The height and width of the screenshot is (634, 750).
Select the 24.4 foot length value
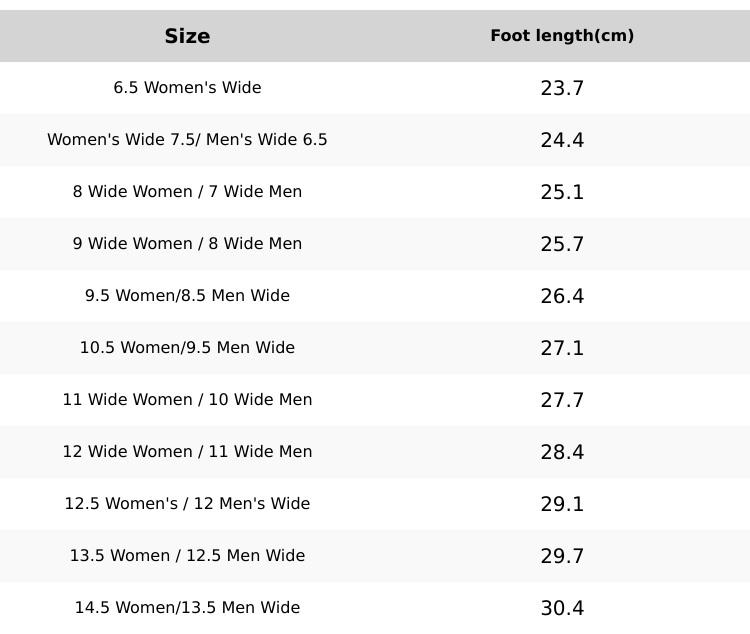tap(562, 140)
